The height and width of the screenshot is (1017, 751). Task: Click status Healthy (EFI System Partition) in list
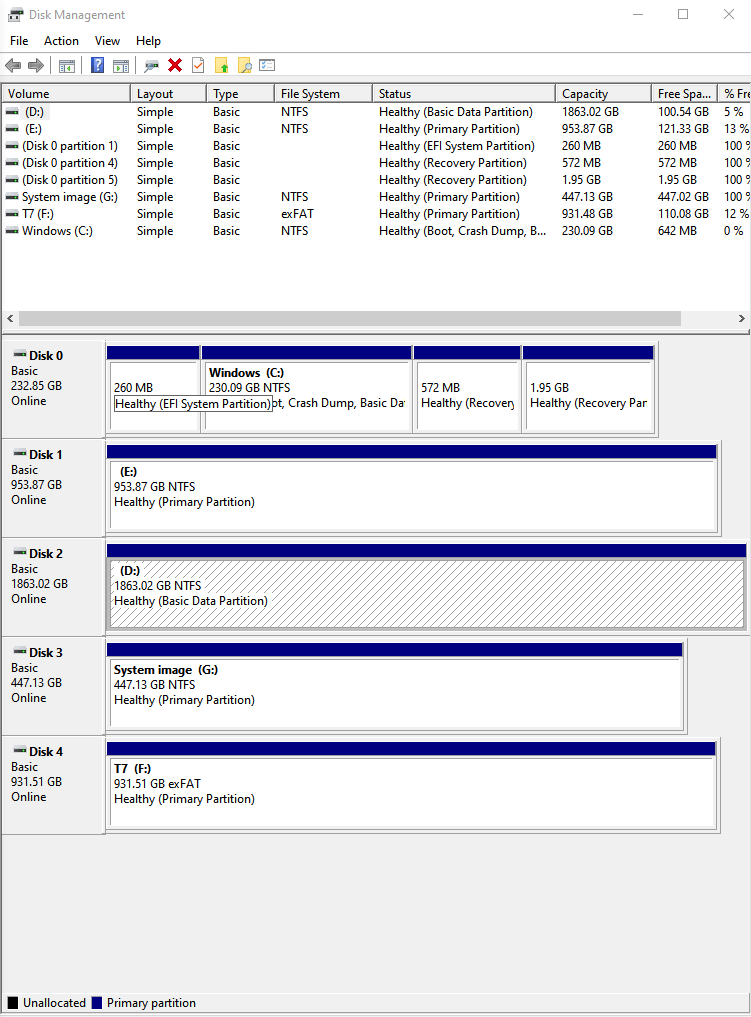(x=457, y=146)
